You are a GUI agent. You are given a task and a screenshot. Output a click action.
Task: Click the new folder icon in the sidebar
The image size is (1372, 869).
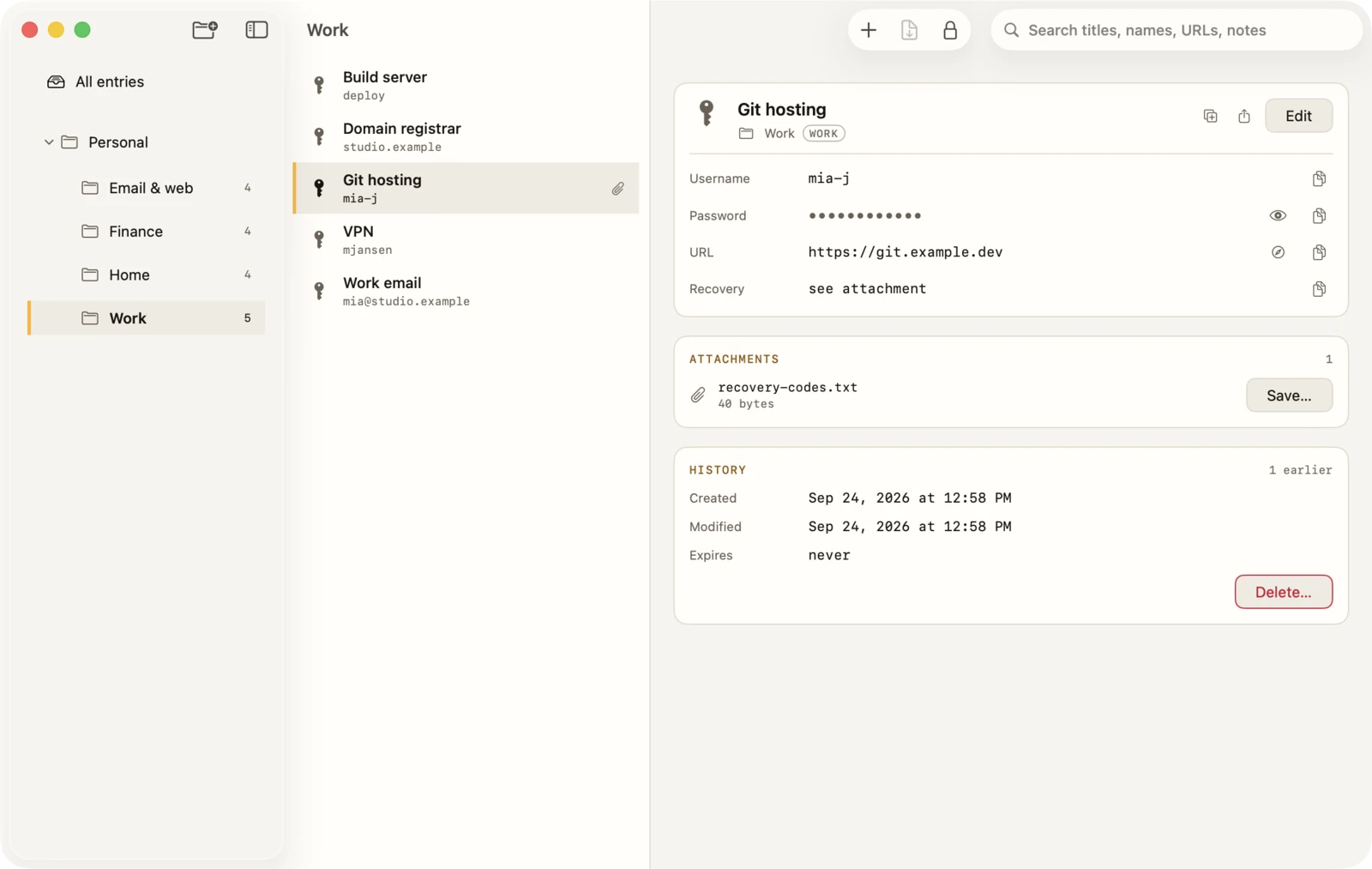click(x=204, y=30)
